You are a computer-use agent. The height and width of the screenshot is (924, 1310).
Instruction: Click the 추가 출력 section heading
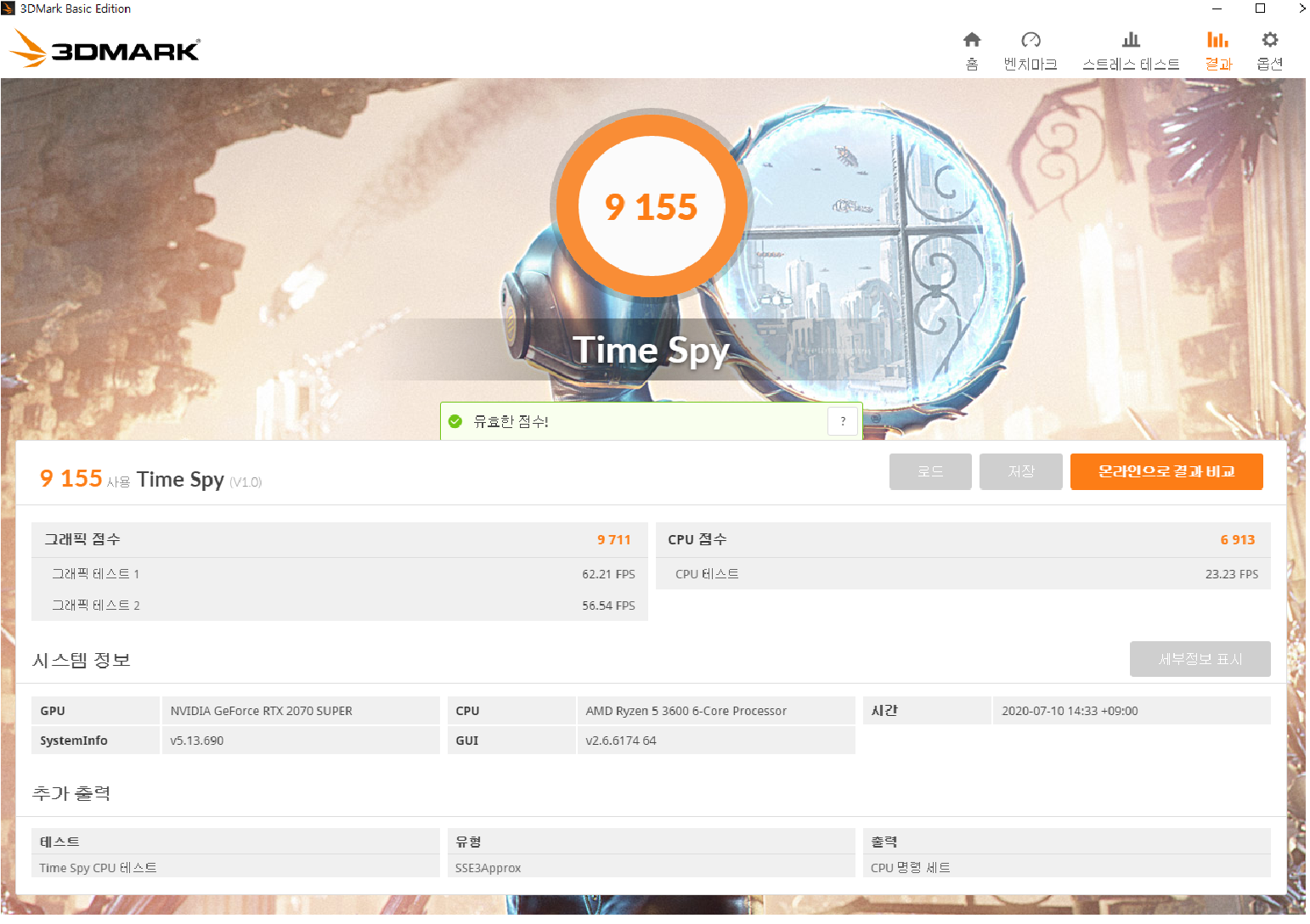pos(71,793)
